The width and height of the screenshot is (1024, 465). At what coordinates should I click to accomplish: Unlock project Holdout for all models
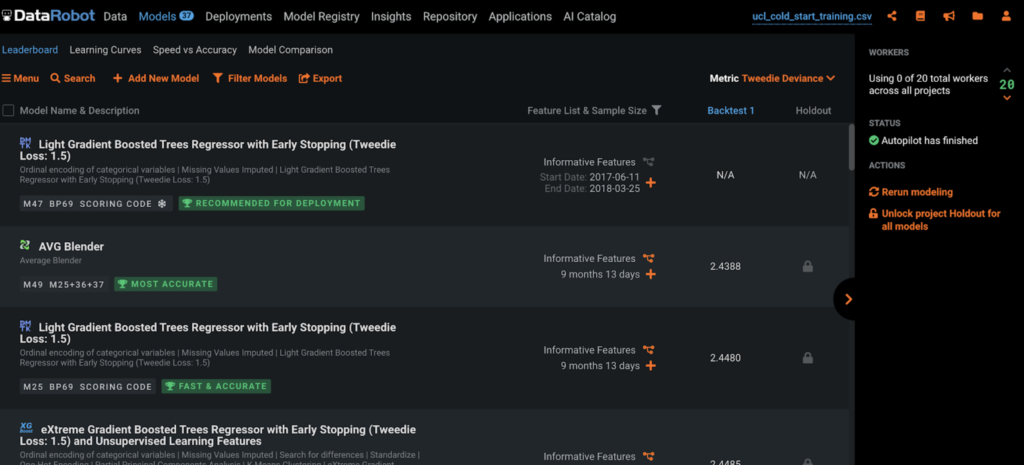(x=935, y=220)
